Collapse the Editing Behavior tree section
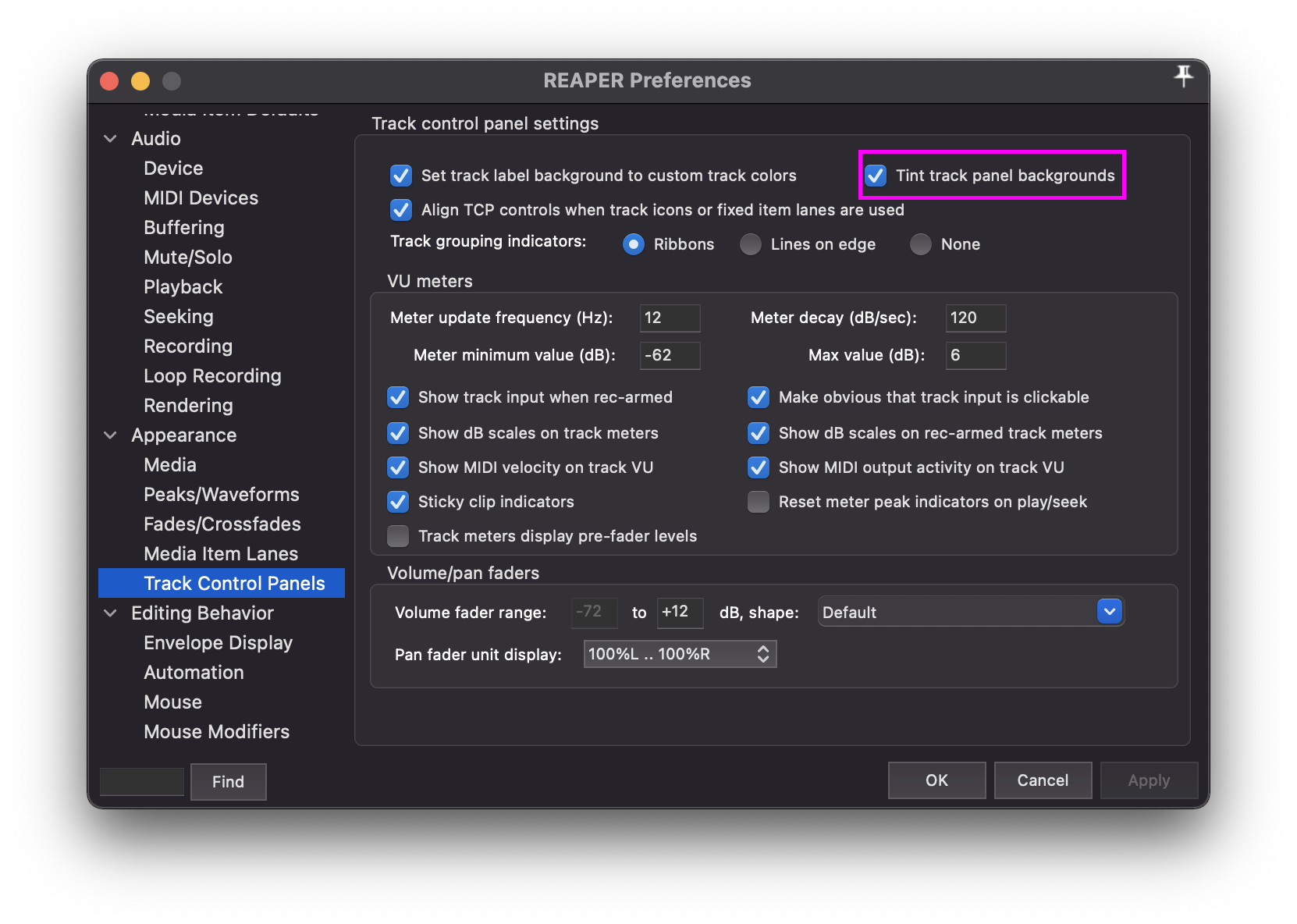Viewport: 1297px width, 924px height. [x=111, y=613]
